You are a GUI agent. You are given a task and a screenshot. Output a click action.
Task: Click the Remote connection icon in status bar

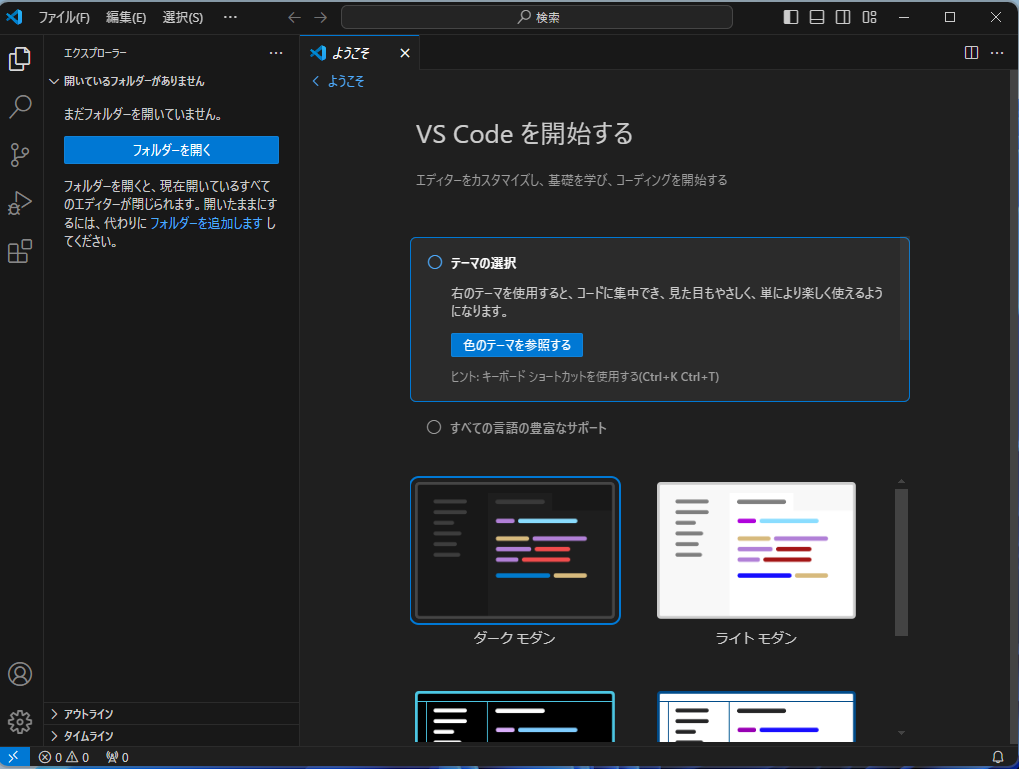(13, 756)
